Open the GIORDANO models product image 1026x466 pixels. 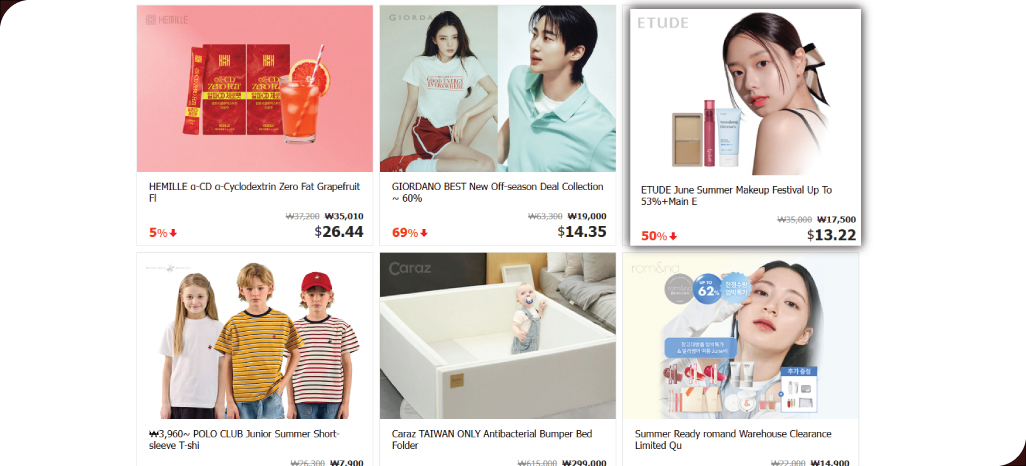497,88
